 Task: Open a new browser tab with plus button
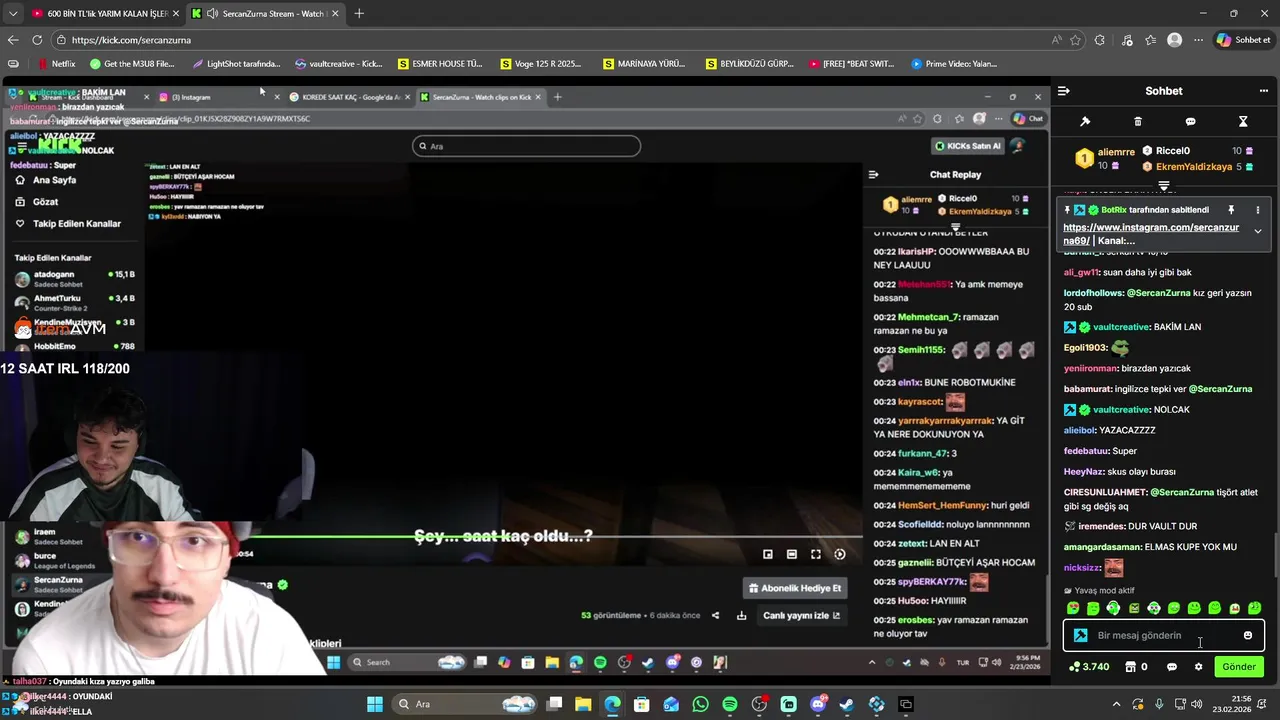359,13
